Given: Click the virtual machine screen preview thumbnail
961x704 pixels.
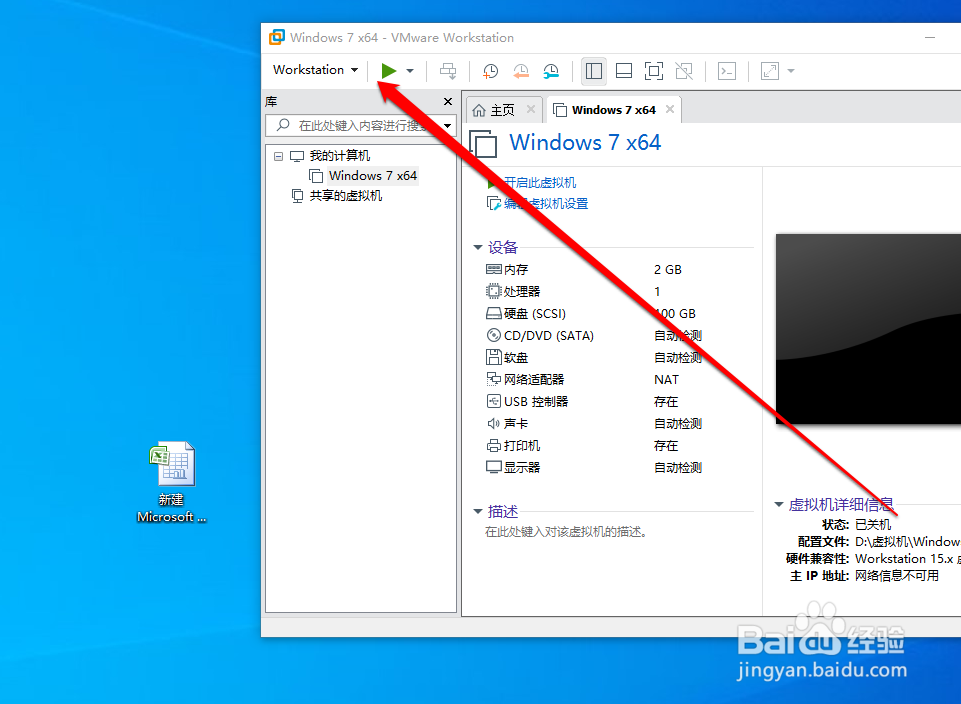Looking at the screenshot, I should click(x=868, y=329).
